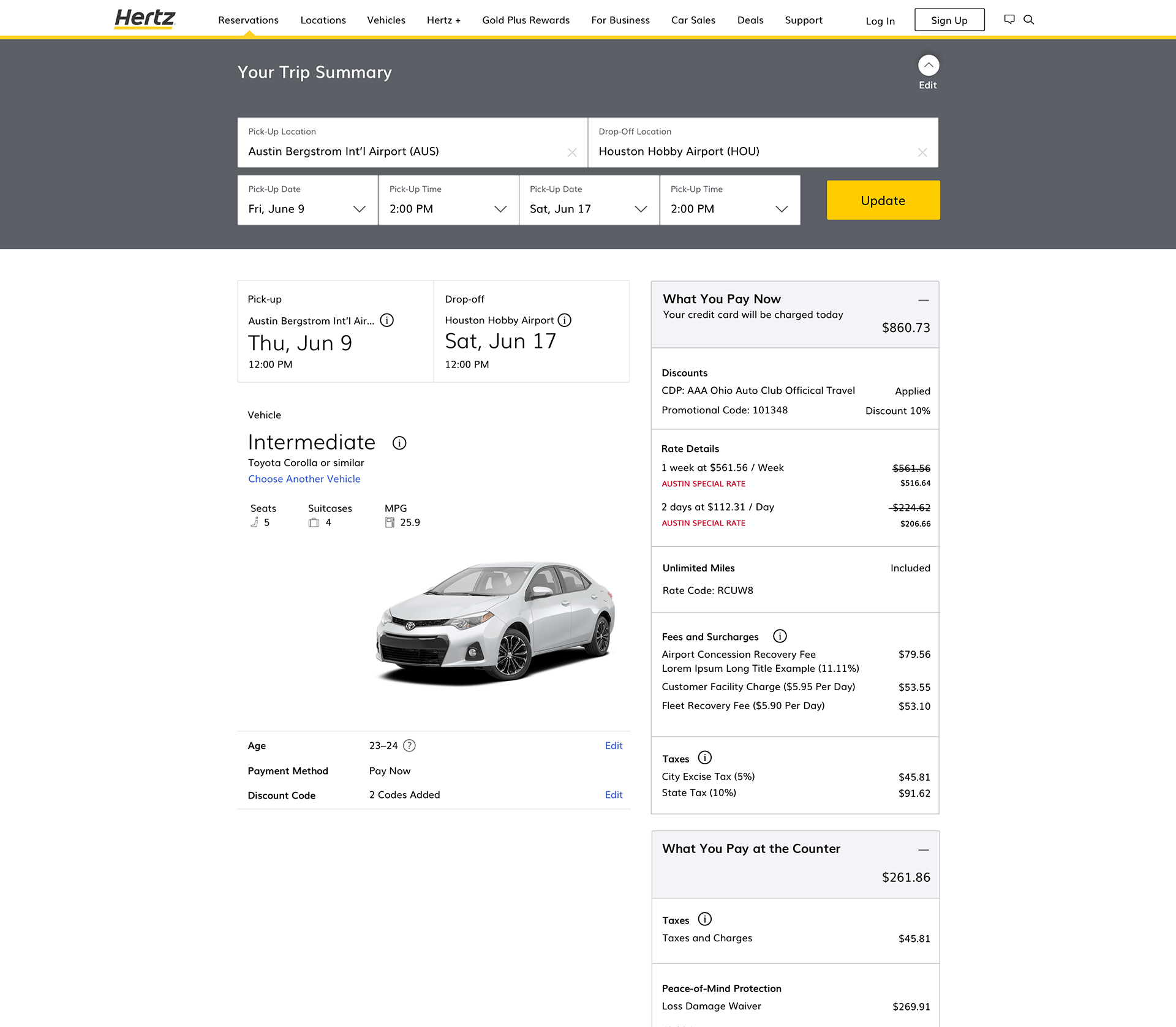
Task: Click Taxes and Charges line item
Action: pos(796,938)
